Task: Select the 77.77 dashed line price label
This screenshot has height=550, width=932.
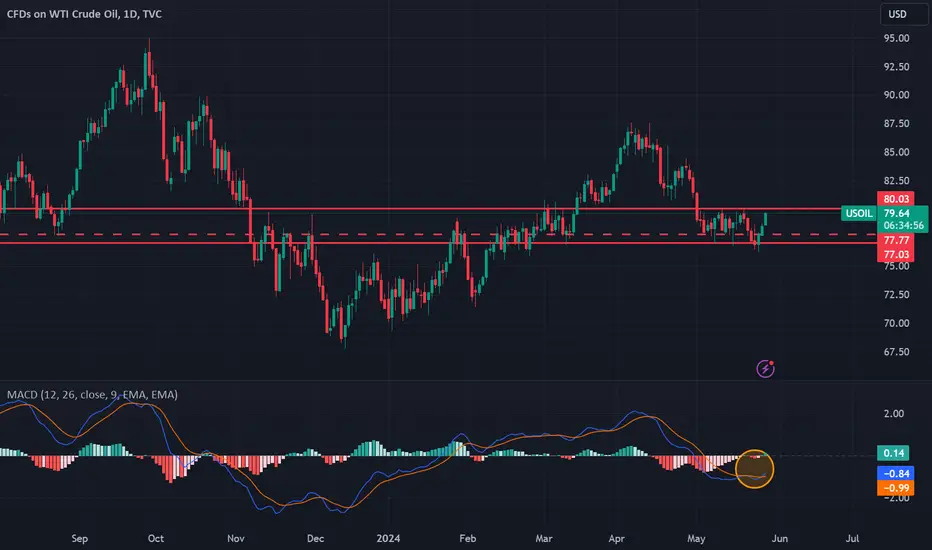Action: coord(896,240)
